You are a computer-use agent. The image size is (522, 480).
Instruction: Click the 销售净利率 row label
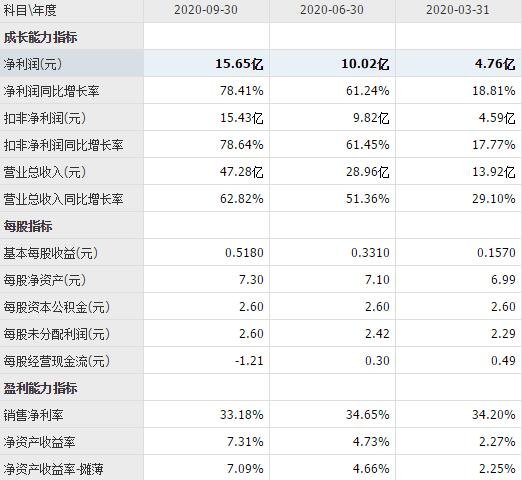33,415
